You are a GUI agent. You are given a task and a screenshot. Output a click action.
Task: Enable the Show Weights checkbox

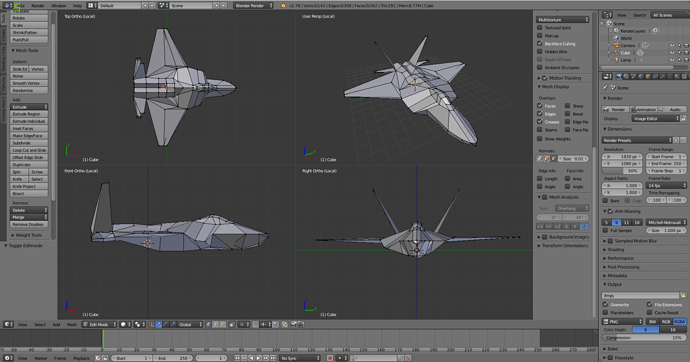pyautogui.click(x=540, y=139)
